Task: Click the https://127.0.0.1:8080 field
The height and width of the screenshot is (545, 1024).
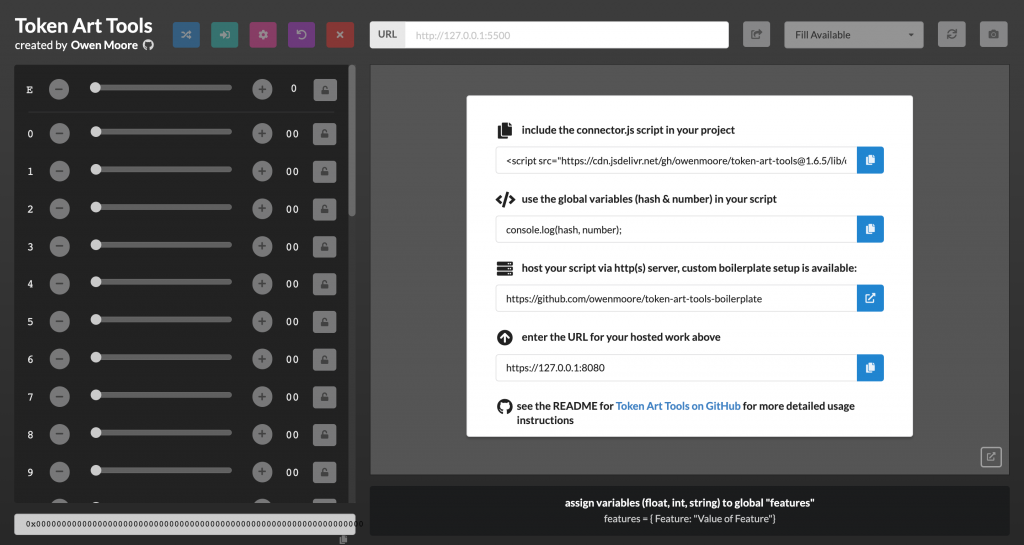Action: click(676, 367)
